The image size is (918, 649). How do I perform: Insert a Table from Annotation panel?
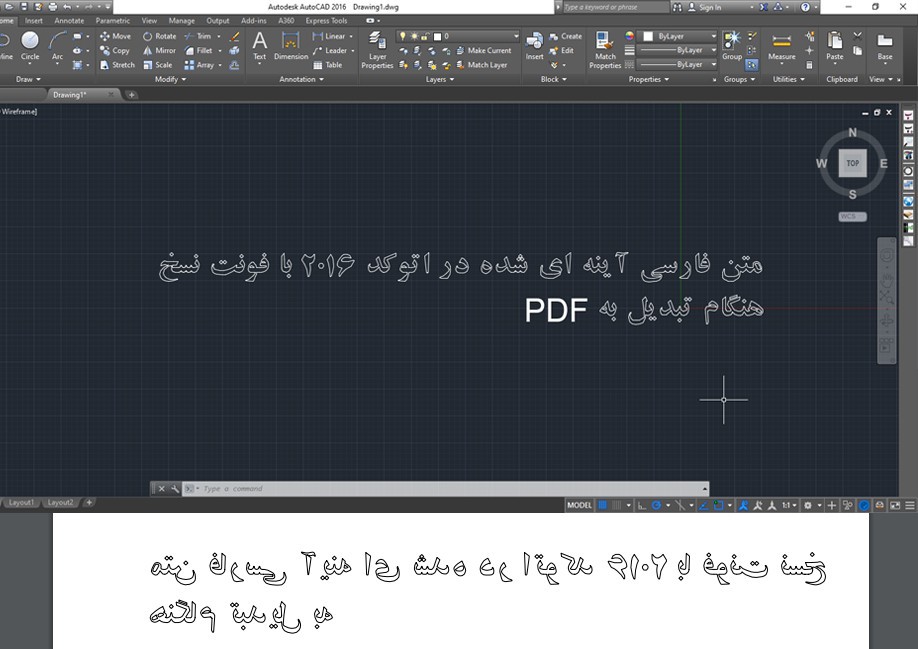[328, 65]
